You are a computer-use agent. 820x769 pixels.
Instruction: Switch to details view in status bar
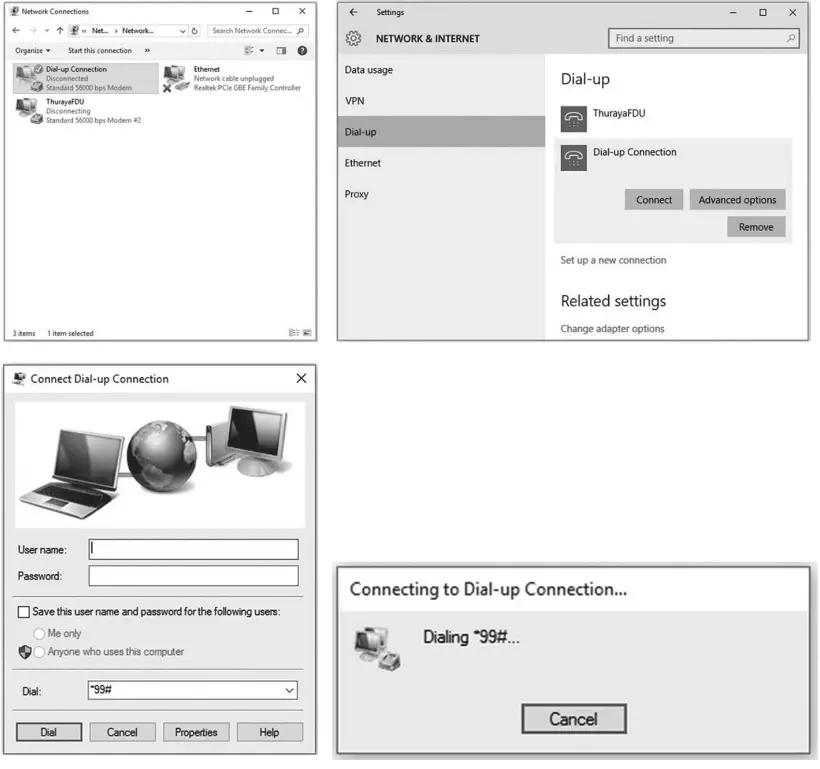(x=294, y=333)
